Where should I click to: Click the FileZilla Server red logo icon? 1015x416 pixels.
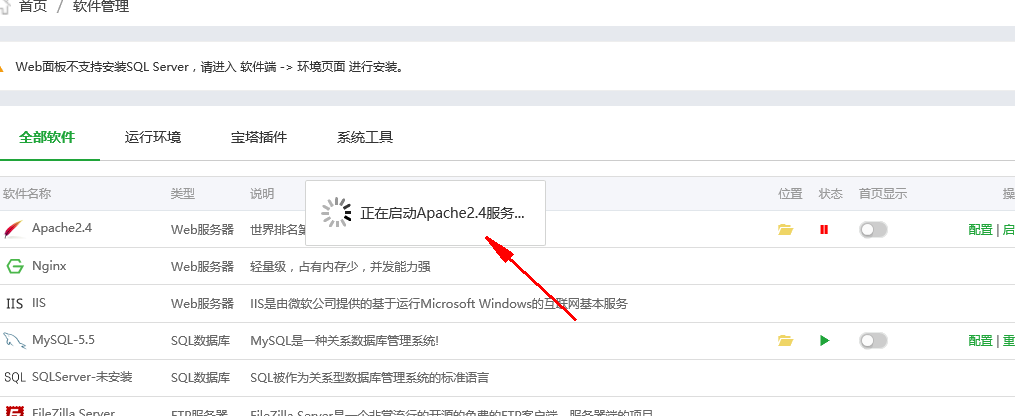click(15, 411)
